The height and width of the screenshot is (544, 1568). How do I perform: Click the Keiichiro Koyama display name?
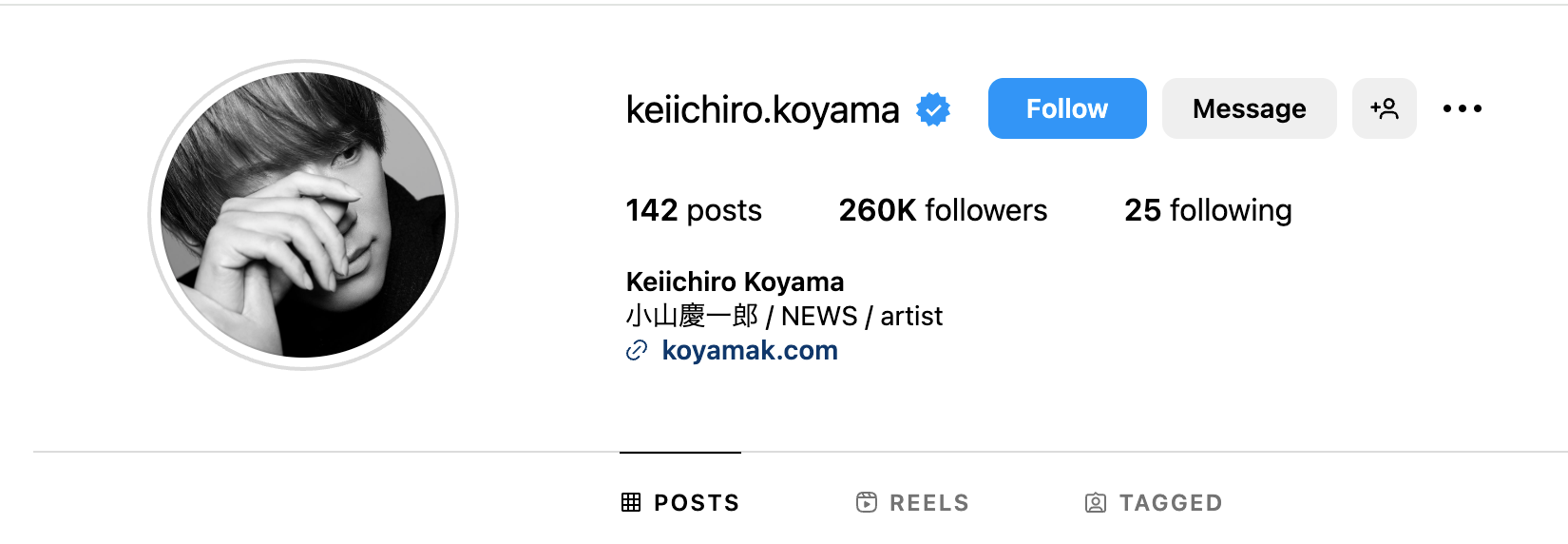[735, 282]
